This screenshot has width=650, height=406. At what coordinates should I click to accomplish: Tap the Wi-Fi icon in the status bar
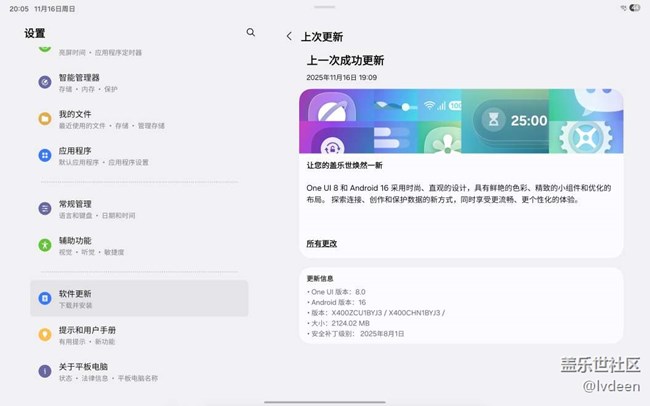point(623,7)
